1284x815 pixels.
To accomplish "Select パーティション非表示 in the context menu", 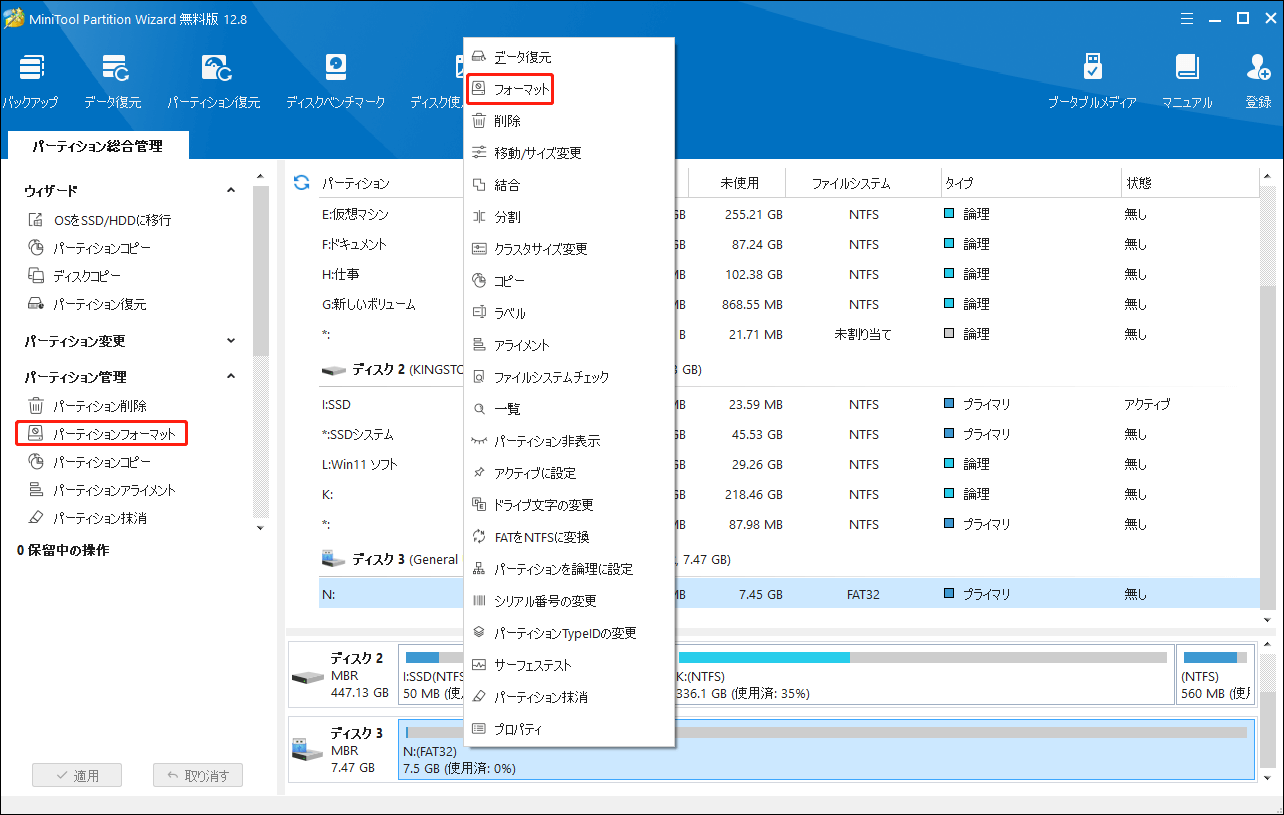I will coord(568,441).
